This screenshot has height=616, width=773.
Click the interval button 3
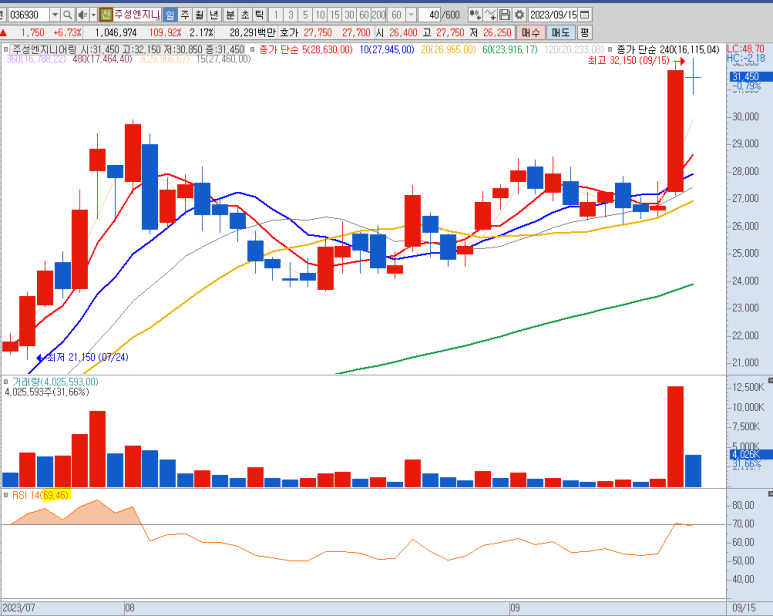click(291, 15)
